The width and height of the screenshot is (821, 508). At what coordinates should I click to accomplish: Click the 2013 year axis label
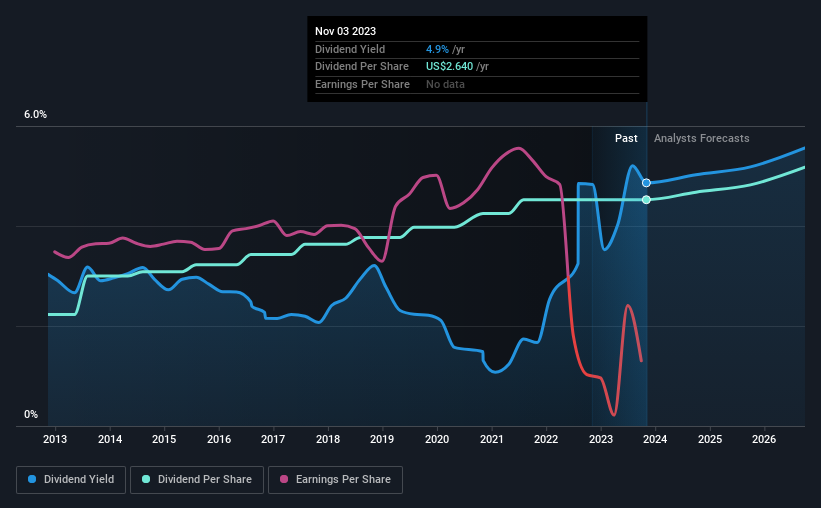55,440
